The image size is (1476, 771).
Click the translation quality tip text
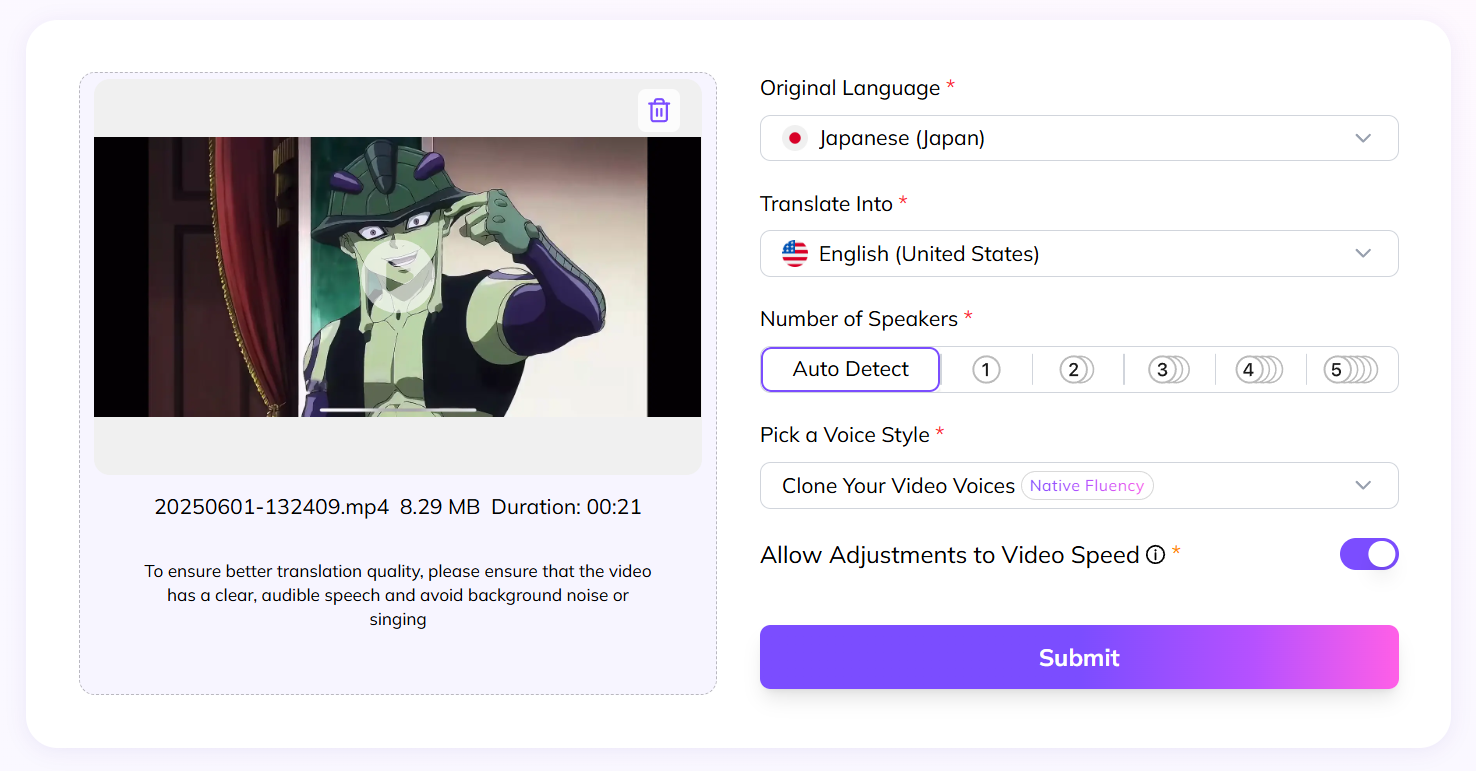point(398,595)
